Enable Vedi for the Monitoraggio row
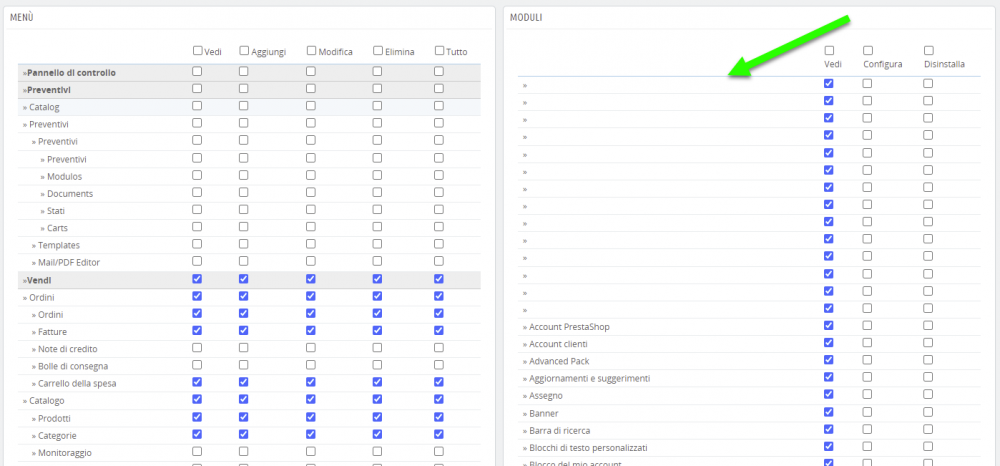Viewport: 1000px width, 466px height. [197, 451]
